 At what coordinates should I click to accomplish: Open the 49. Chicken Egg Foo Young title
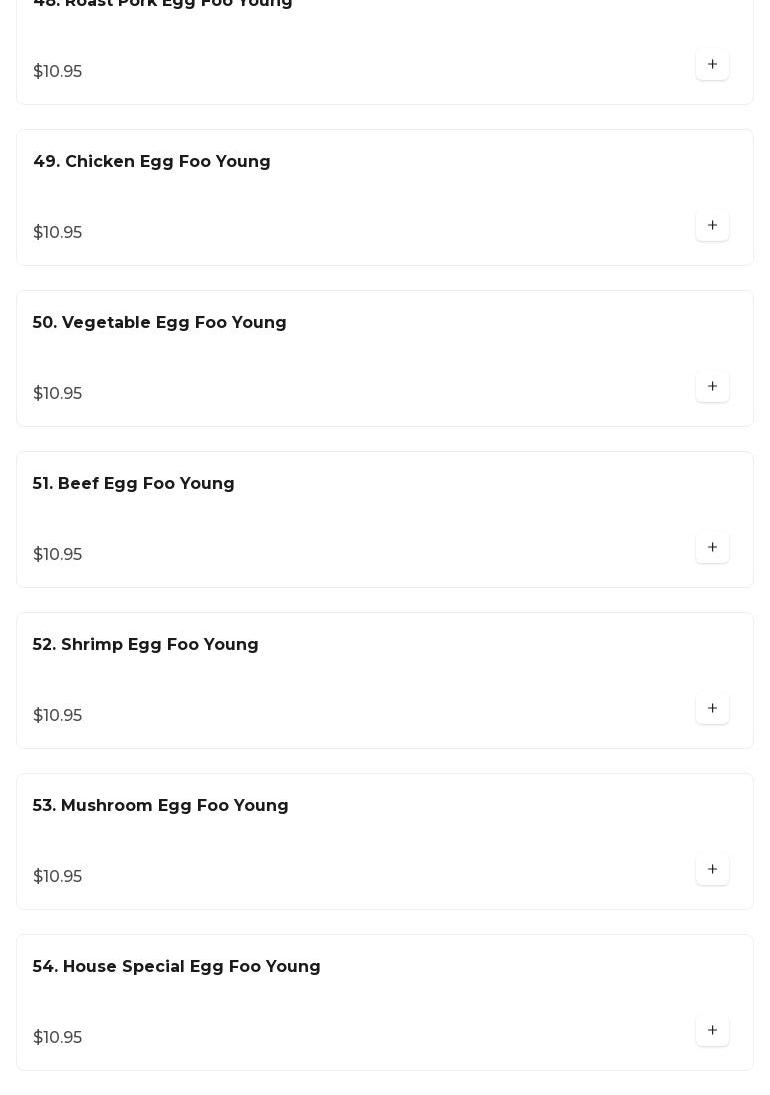click(x=152, y=162)
